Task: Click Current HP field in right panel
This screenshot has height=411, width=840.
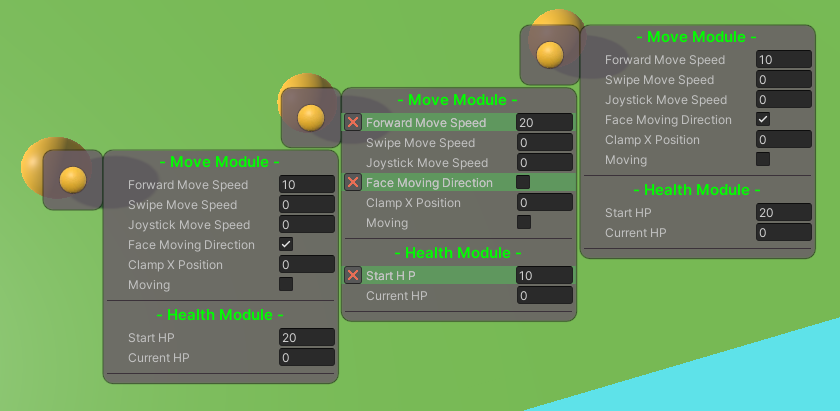Action: pos(784,232)
